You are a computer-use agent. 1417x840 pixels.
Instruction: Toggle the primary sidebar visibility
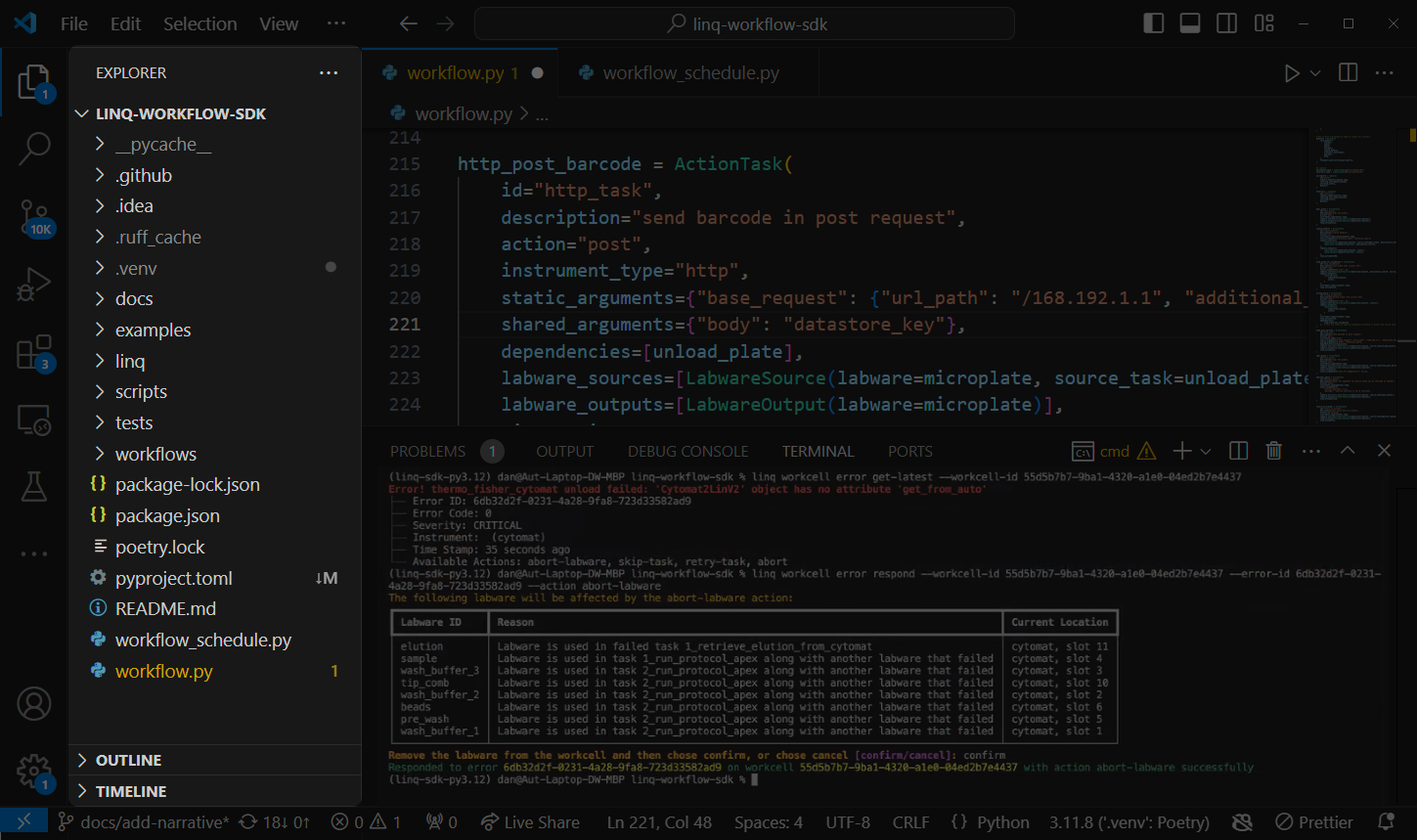[1153, 22]
